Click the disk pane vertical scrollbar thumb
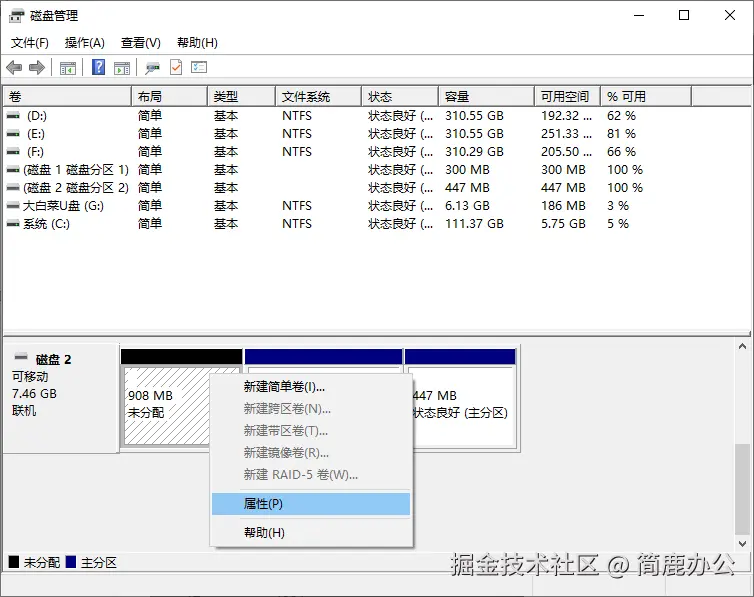Viewport: 754px width, 597px height. coord(742,489)
